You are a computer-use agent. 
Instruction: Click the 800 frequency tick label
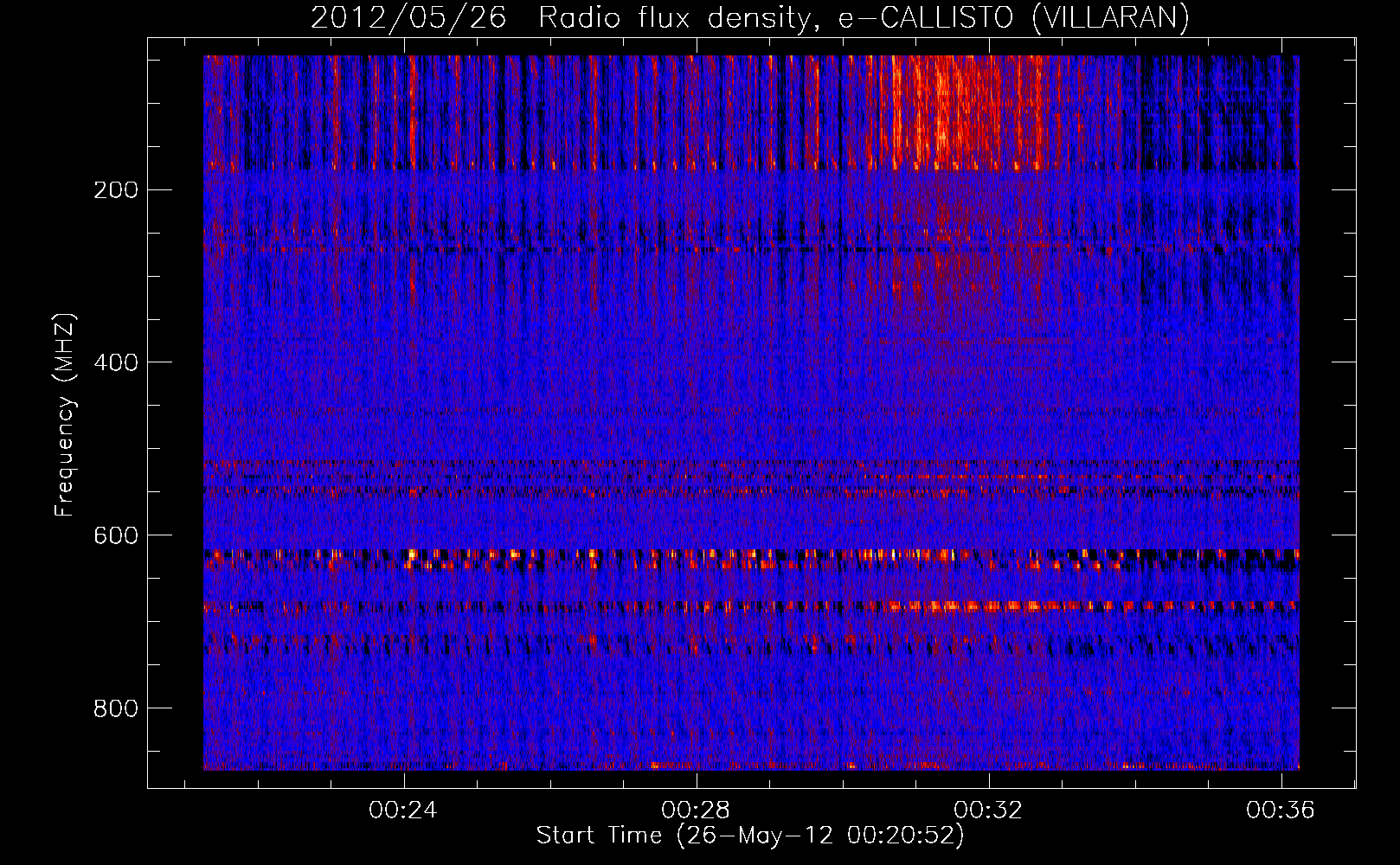point(115,708)
